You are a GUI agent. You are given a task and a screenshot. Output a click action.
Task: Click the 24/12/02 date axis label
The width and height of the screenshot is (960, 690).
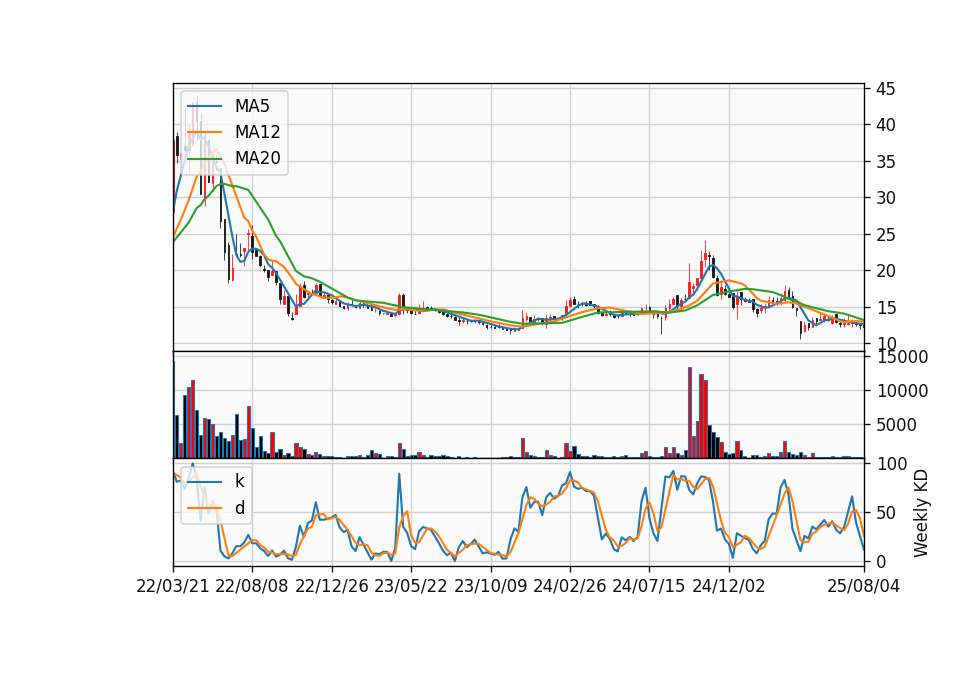[729, 586]
